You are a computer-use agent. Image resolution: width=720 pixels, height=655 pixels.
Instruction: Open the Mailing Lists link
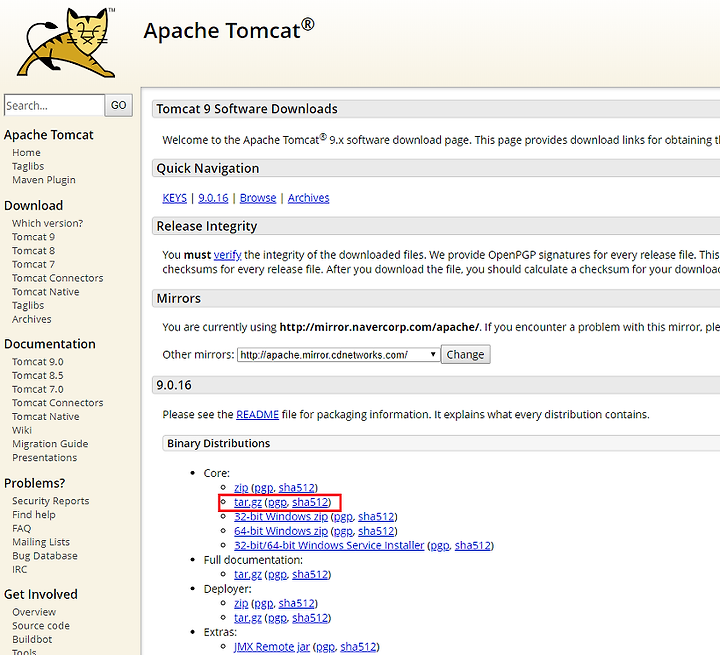41,542
